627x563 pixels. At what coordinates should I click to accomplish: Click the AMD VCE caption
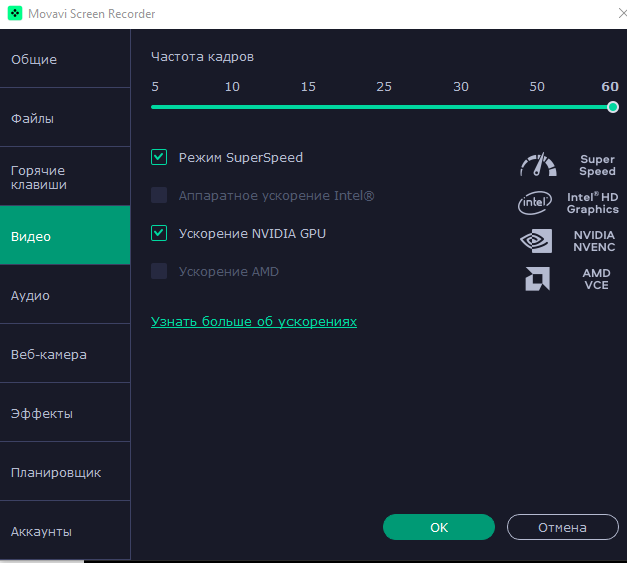596,279
